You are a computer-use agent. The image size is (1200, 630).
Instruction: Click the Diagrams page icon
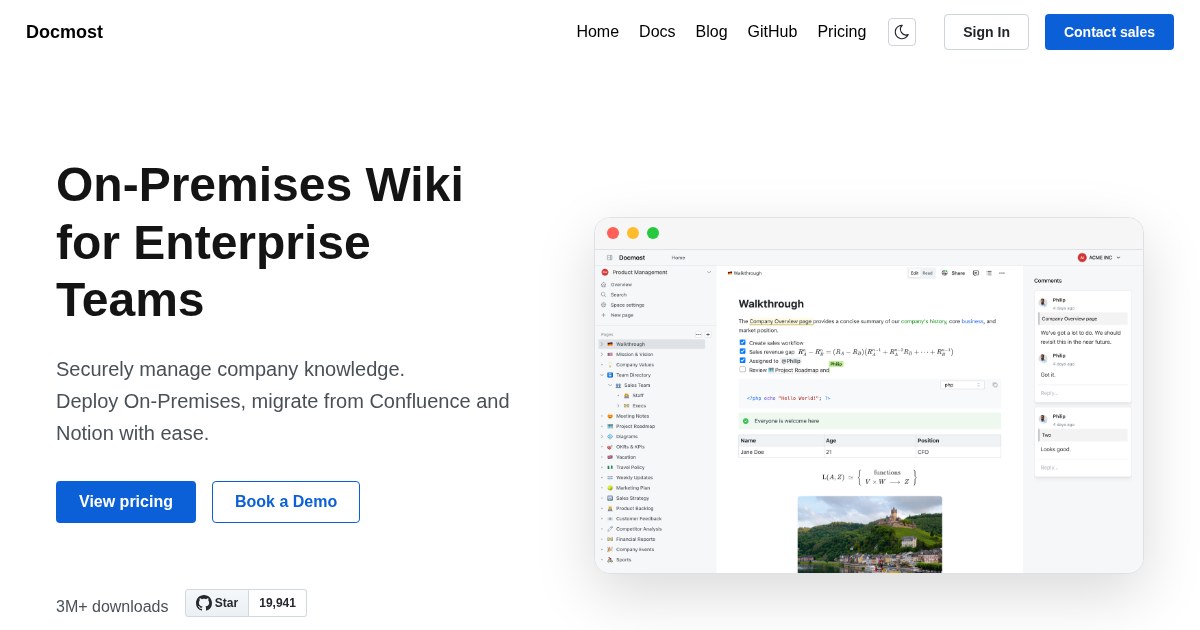pyautogui.click(x=610, y=436)
